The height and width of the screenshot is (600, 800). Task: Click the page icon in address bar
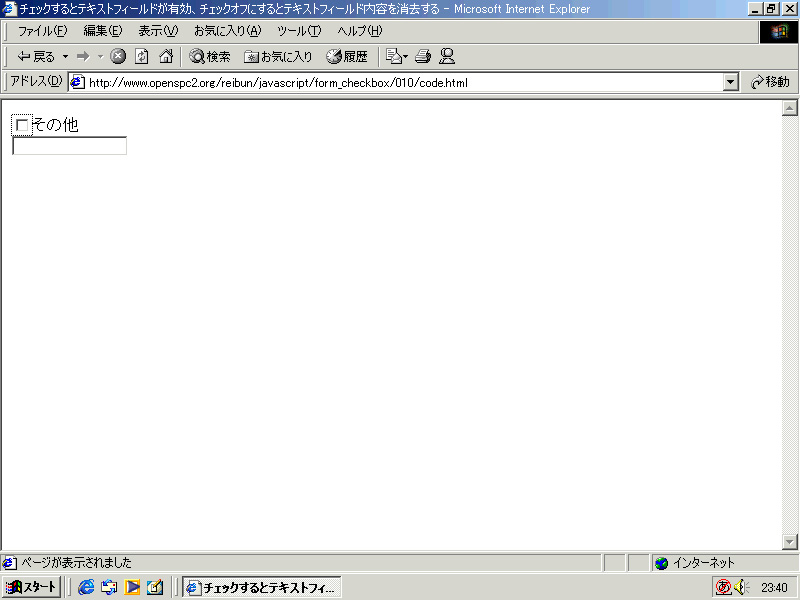point(78,82)
